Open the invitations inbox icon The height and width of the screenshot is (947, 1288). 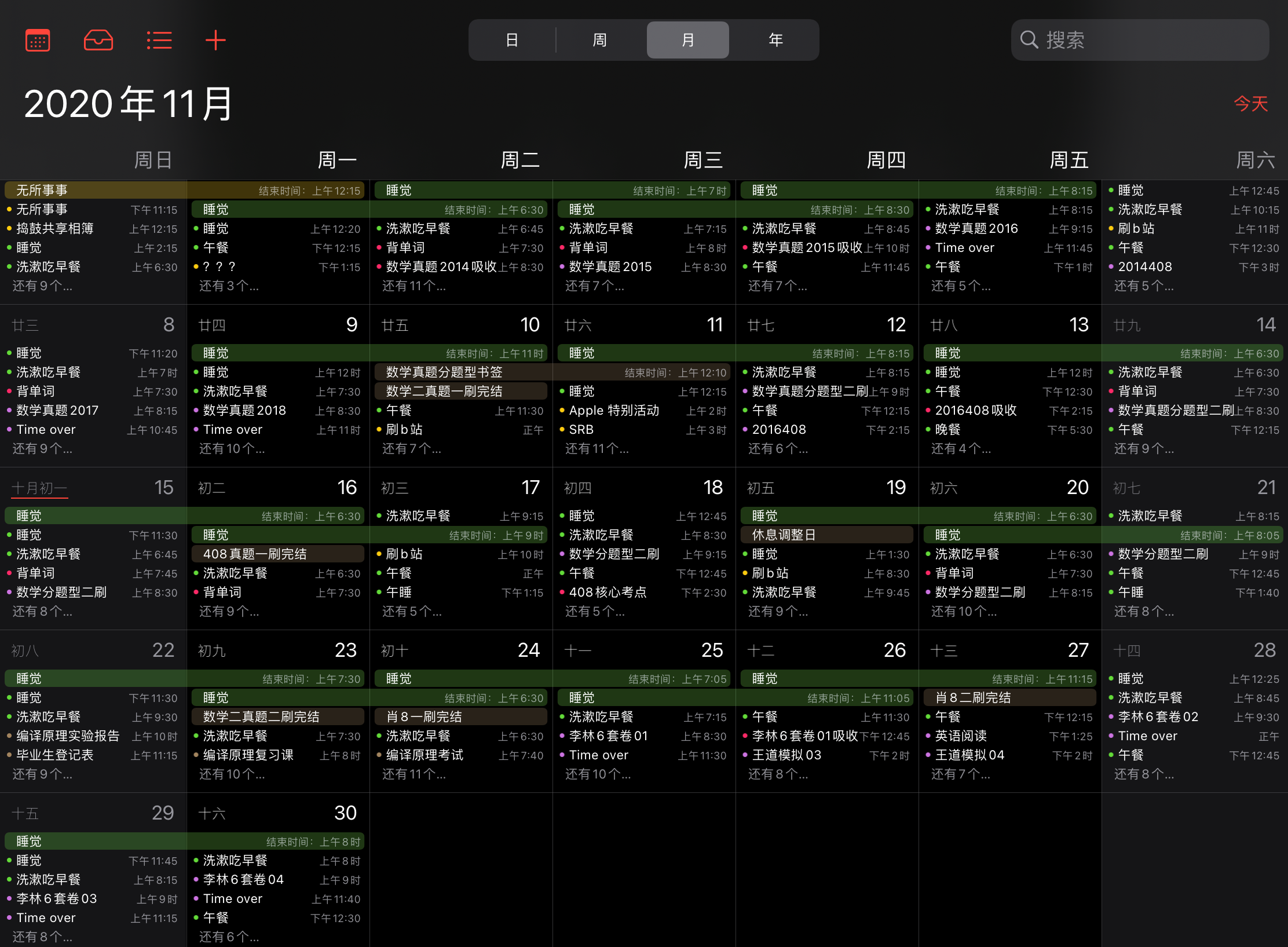(x=98, y=40)
